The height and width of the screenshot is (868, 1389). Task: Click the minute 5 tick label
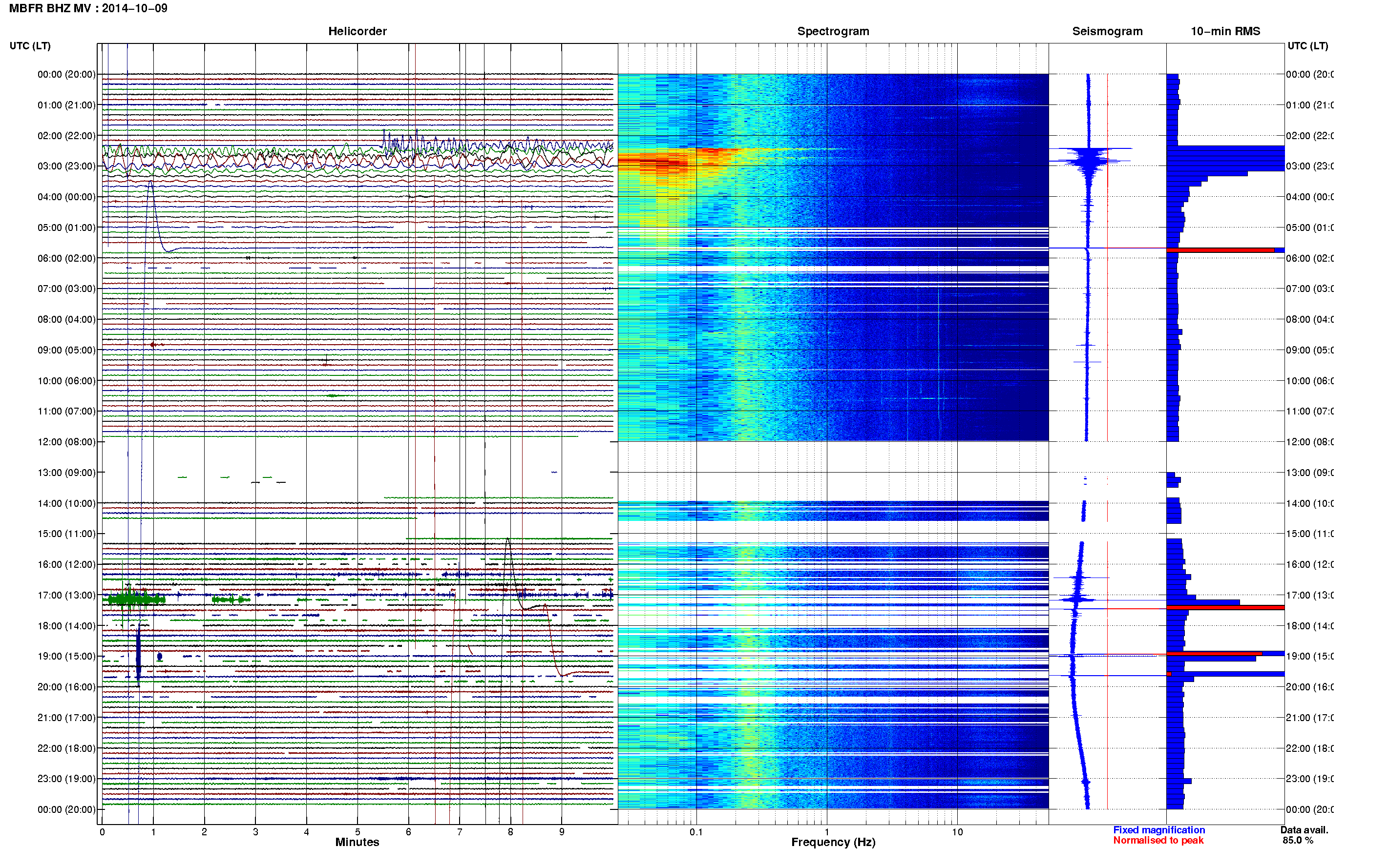coord(357,832)
